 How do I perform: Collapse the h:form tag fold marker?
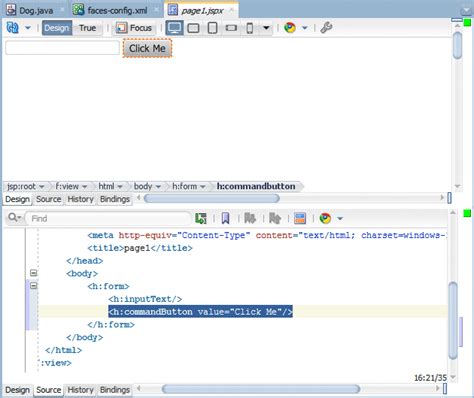click(33, 286)
